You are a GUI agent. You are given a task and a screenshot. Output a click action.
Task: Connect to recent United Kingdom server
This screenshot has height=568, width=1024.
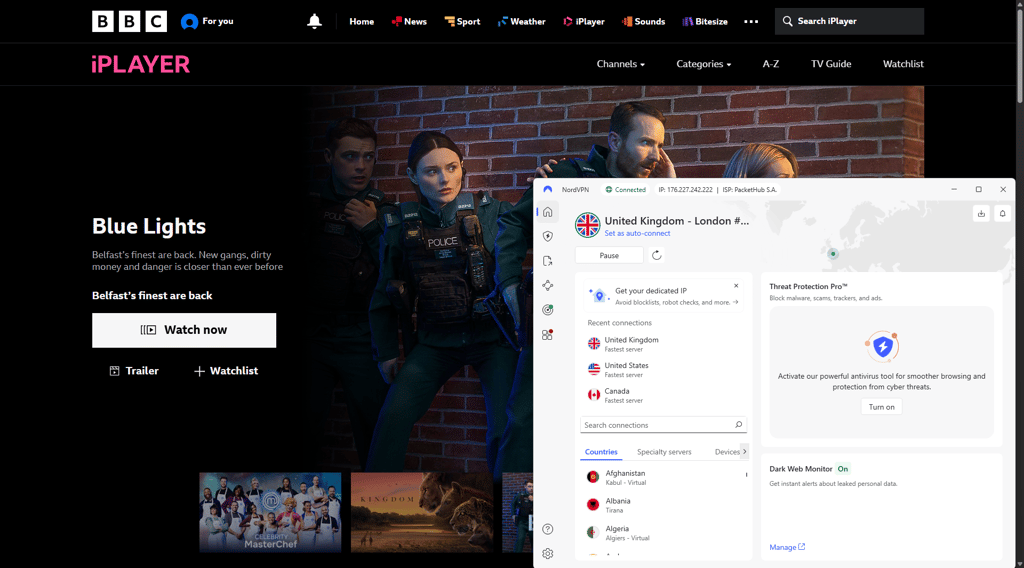(x=662, y=343)
